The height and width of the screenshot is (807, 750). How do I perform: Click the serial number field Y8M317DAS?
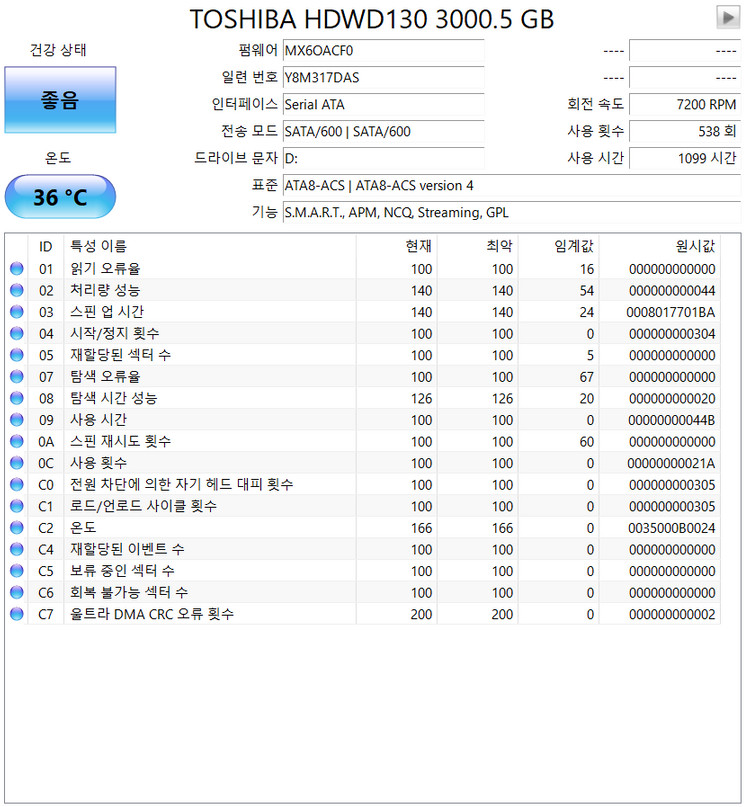tap(383, 77)
